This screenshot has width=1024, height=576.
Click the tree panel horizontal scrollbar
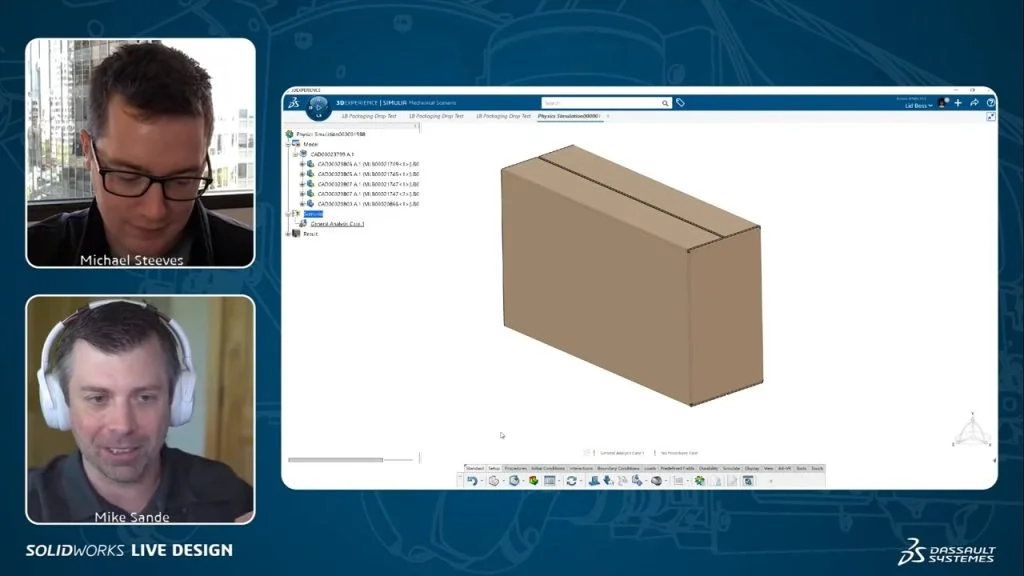tap(335, 460)
